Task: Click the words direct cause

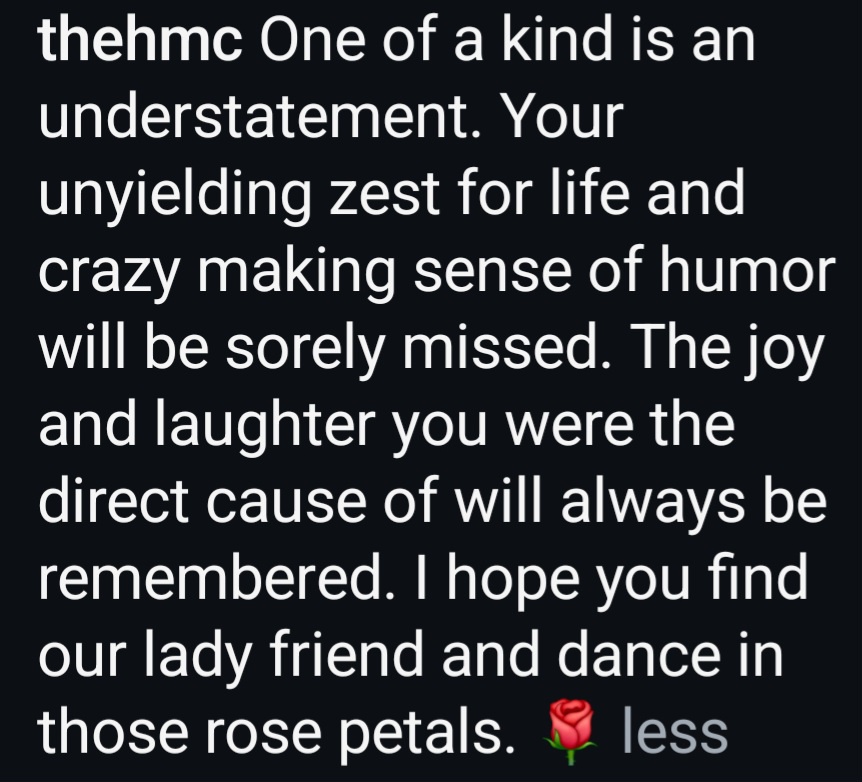Action: [x=202, y=502]
